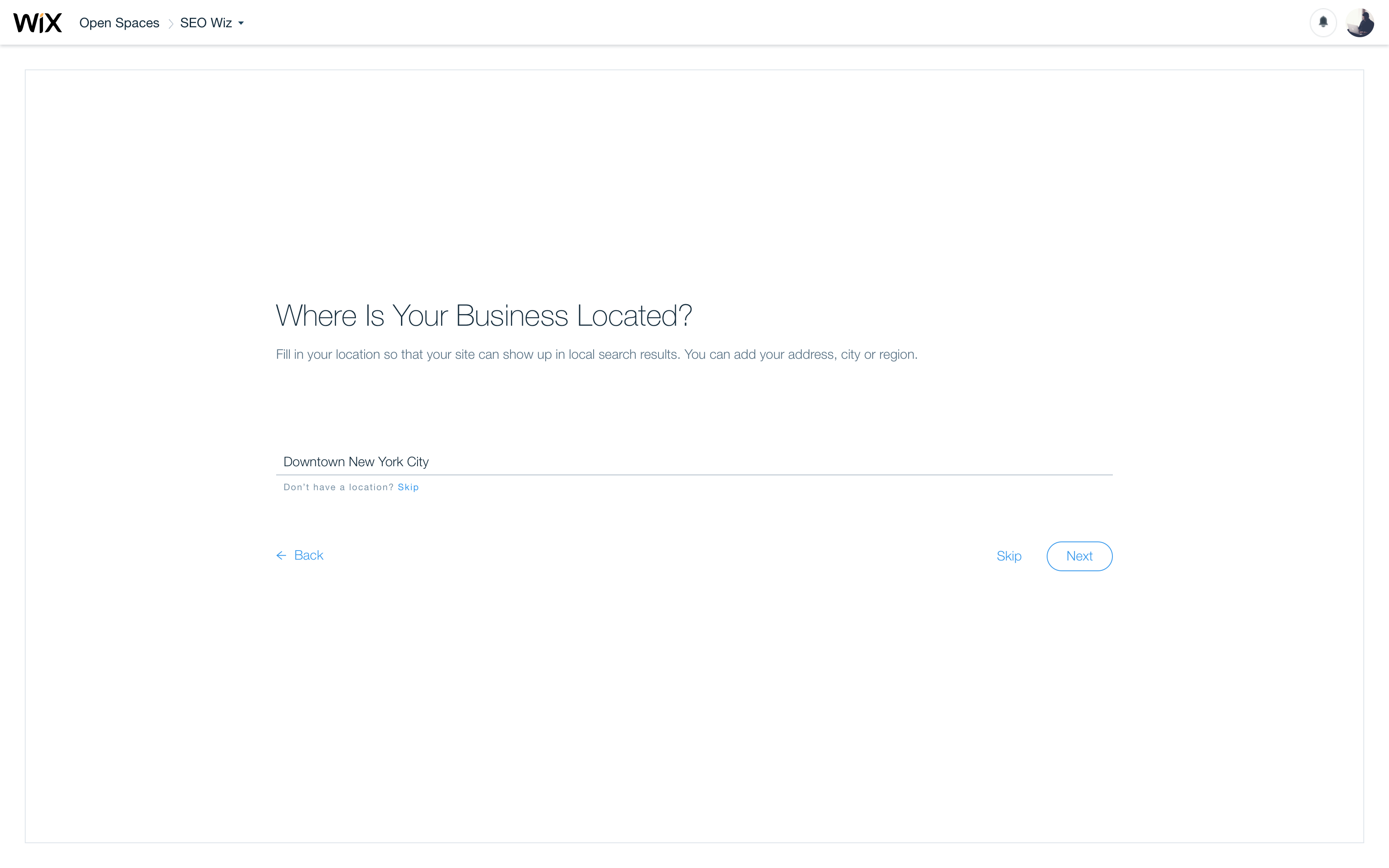Click the underline beneath the location field
The image size is (1389, 868).
click(694, 475)
